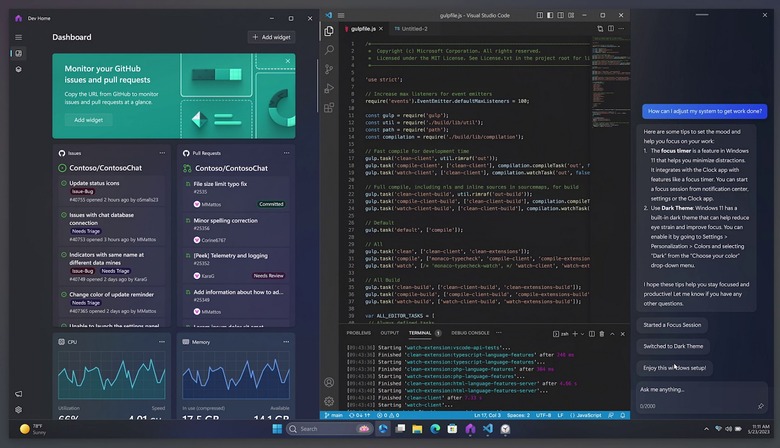
Task: Select the TERMINAL panel tab
Action: coord(420,333)
